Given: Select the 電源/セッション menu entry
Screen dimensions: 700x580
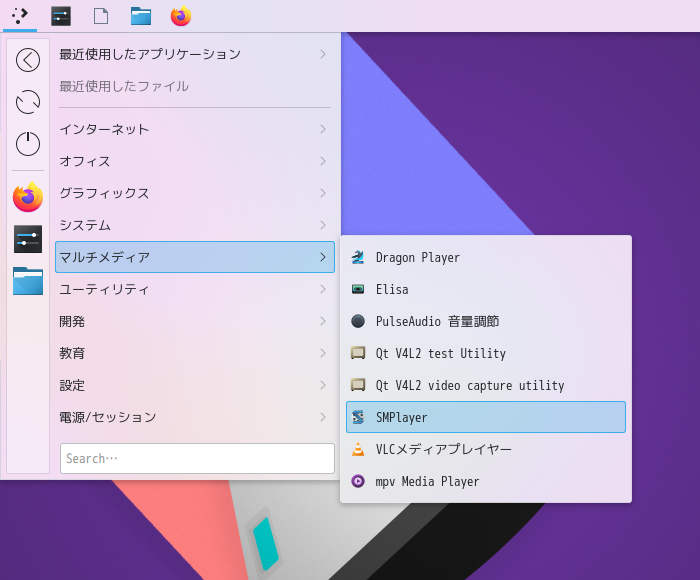Looking at the screenshot, I should pyautogui.click(x=195, y=417).
